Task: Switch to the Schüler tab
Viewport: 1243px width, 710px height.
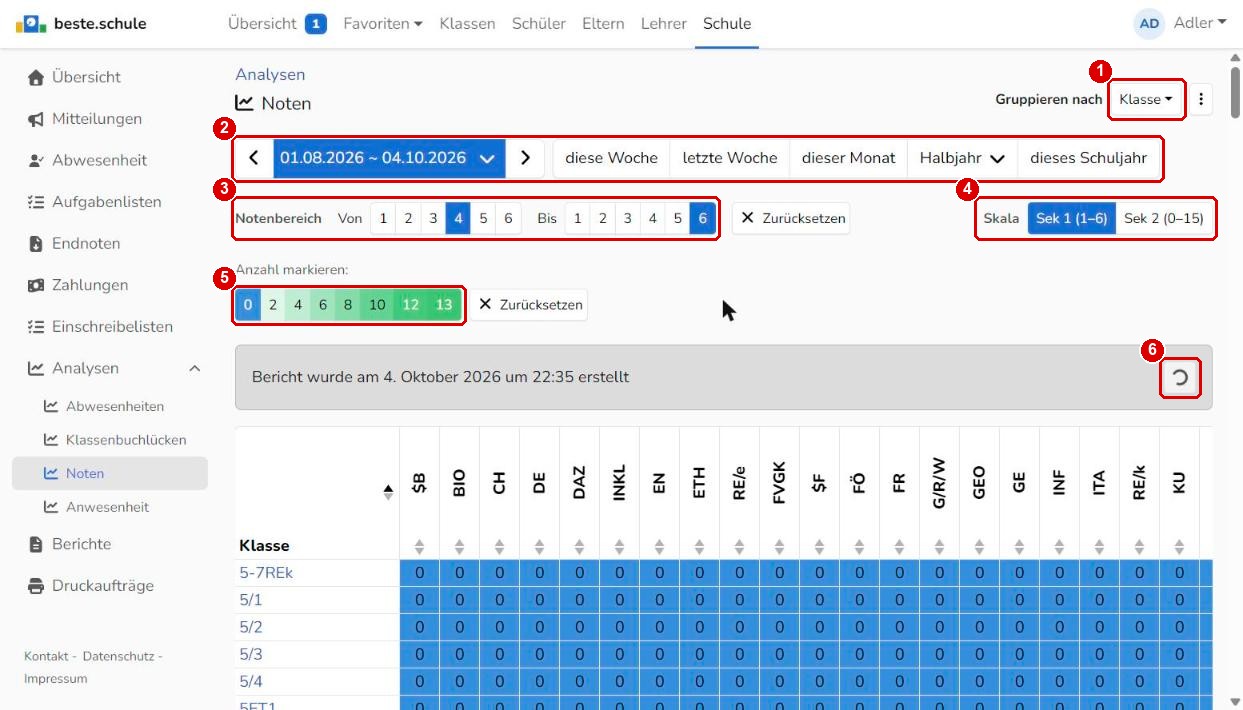Action: (x=539, y=23)
